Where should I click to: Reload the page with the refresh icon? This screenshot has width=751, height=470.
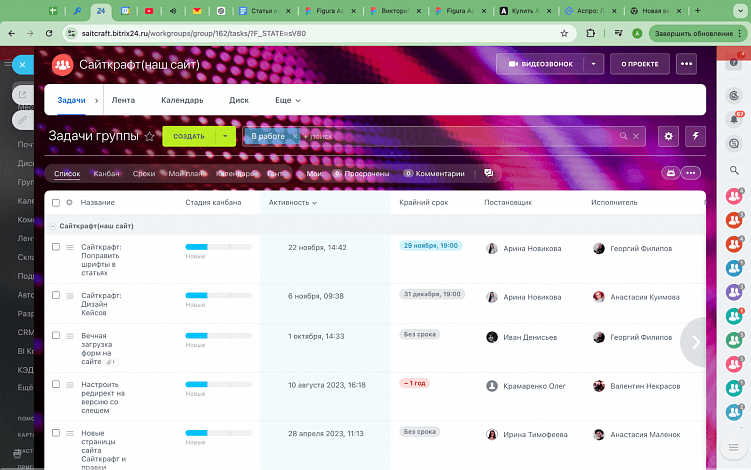(x=49, y=33)
